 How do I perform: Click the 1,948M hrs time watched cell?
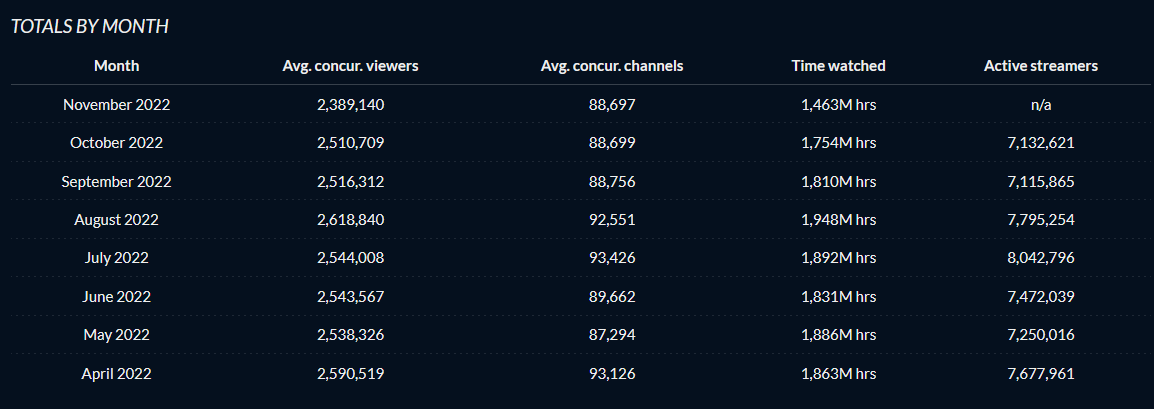[x=838, y=219]
